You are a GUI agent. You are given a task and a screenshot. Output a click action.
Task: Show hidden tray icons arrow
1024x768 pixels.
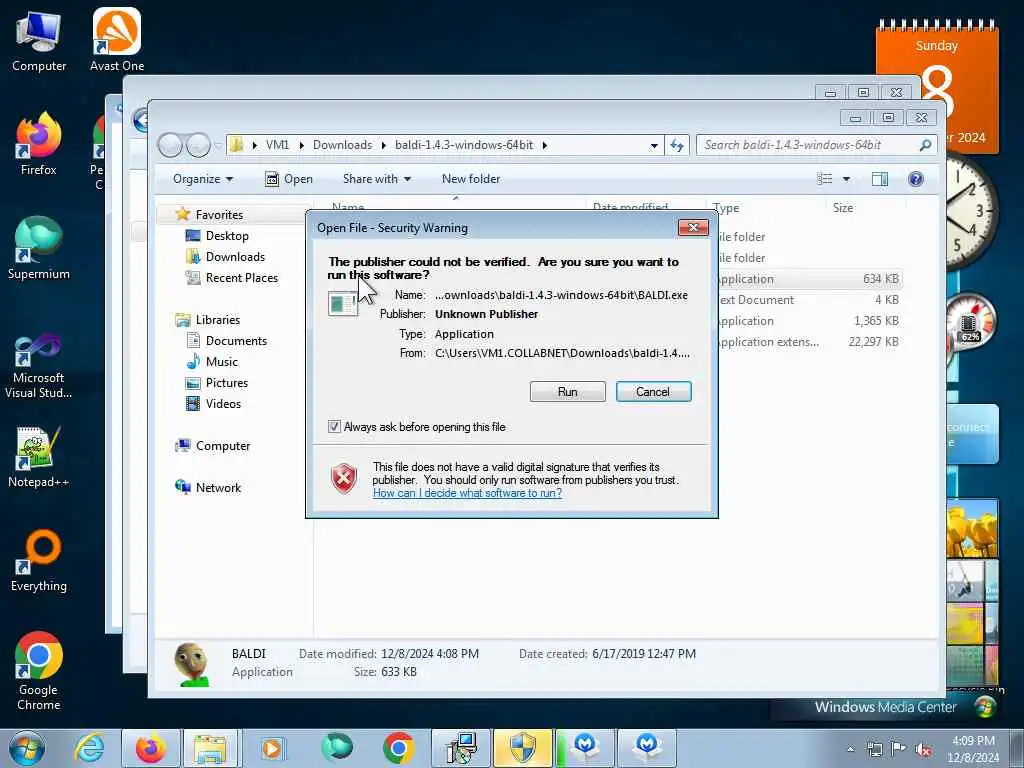pos(850,749)
